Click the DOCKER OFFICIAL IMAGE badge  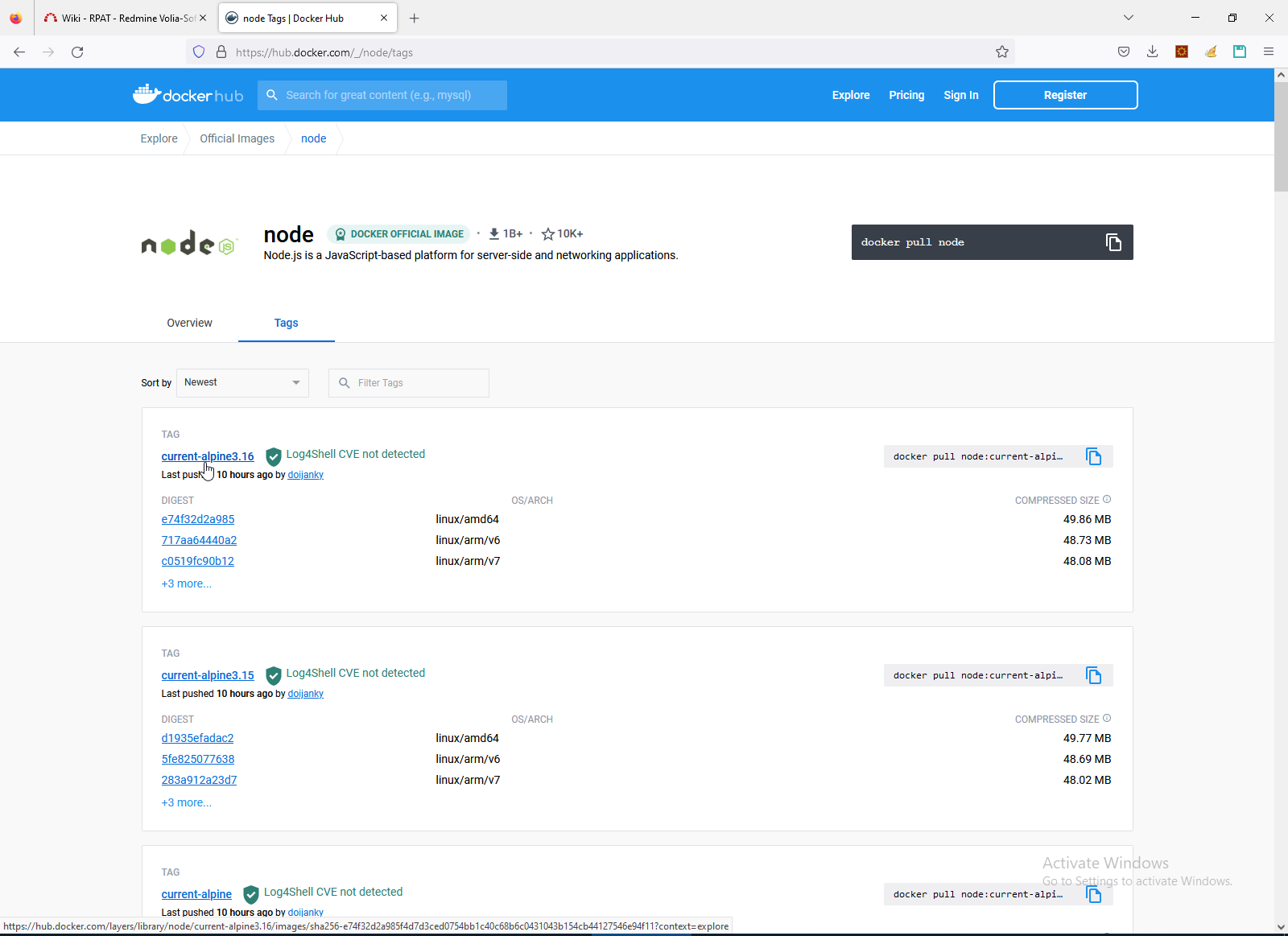(x=398, y=234)
